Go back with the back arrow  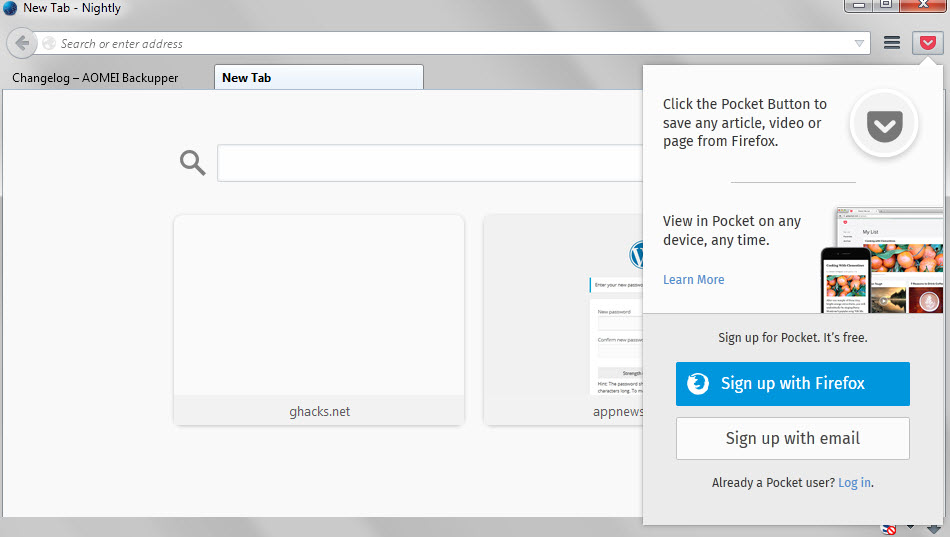tap(22, 44)
